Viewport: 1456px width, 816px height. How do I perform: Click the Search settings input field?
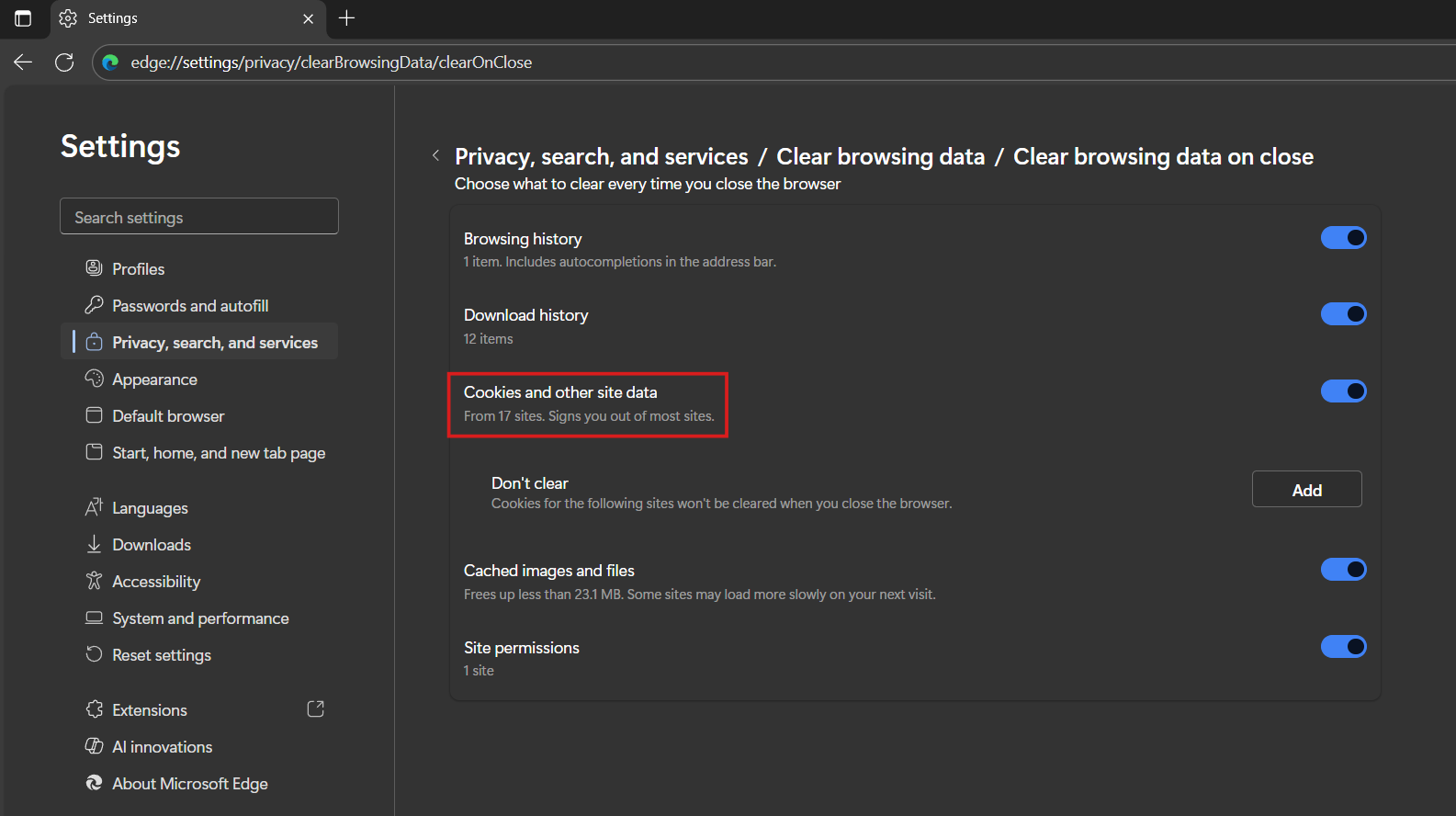tap(199, 217)
